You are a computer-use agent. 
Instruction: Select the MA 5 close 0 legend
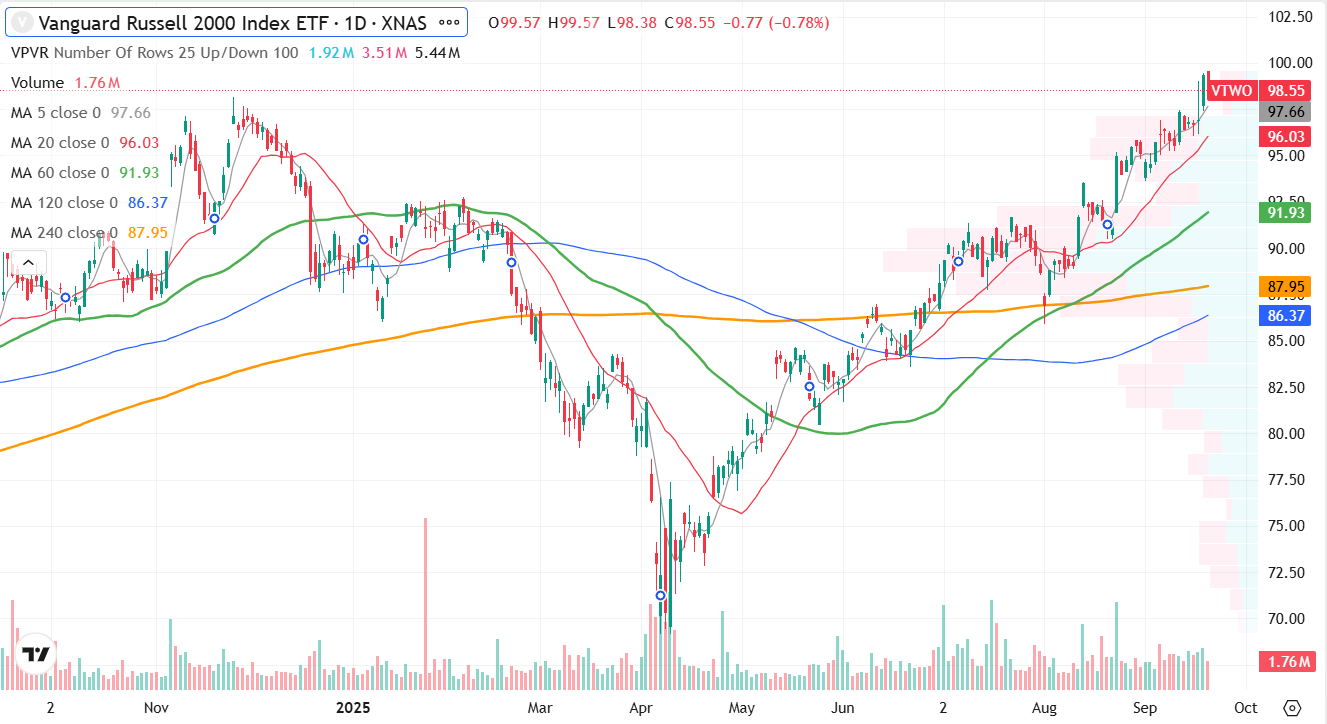click(56, 112)
